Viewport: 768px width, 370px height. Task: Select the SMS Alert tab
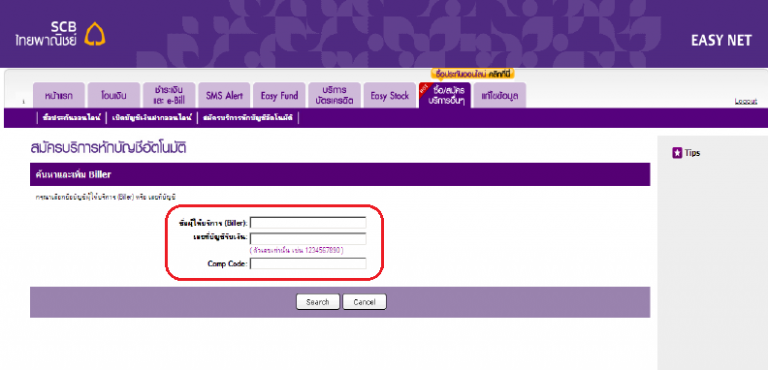(x=224, y=96)
